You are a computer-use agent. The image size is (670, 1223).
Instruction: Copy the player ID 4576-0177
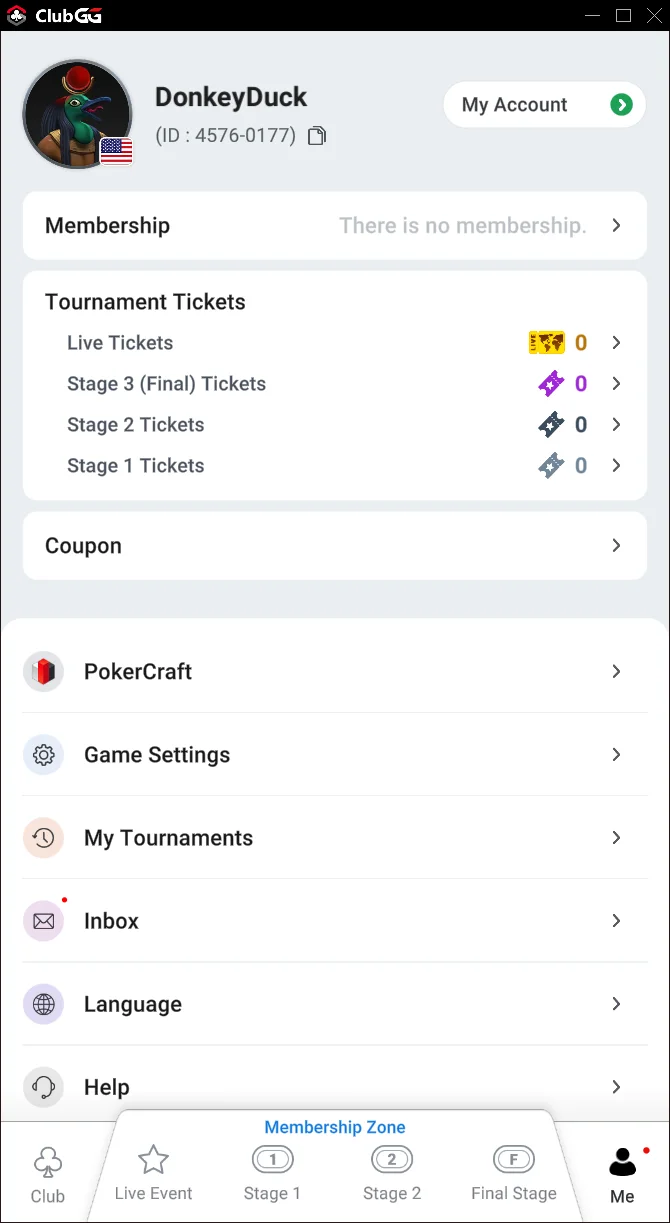[x=316, y=134]
